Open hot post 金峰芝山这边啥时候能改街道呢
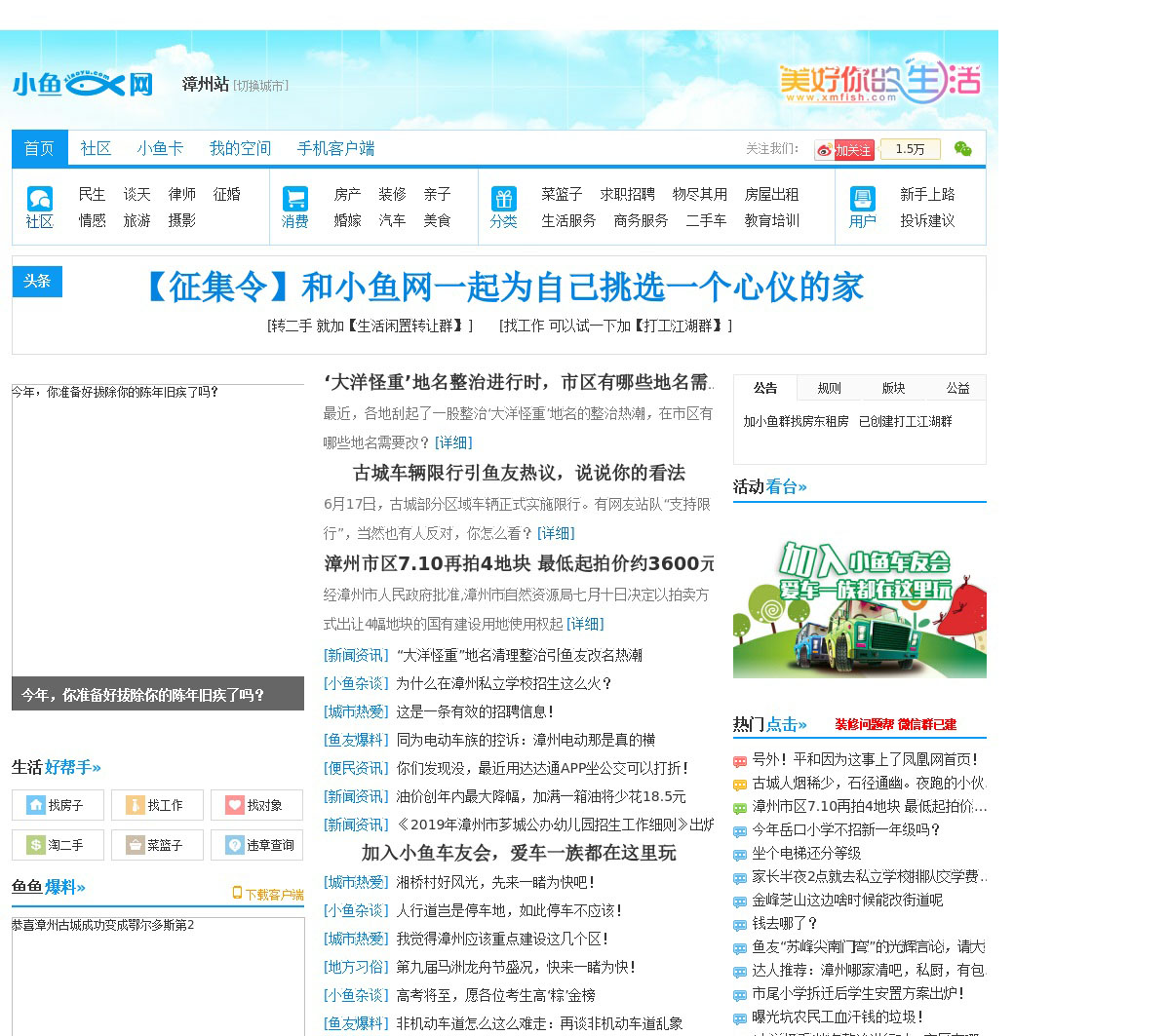 [847, 900]
